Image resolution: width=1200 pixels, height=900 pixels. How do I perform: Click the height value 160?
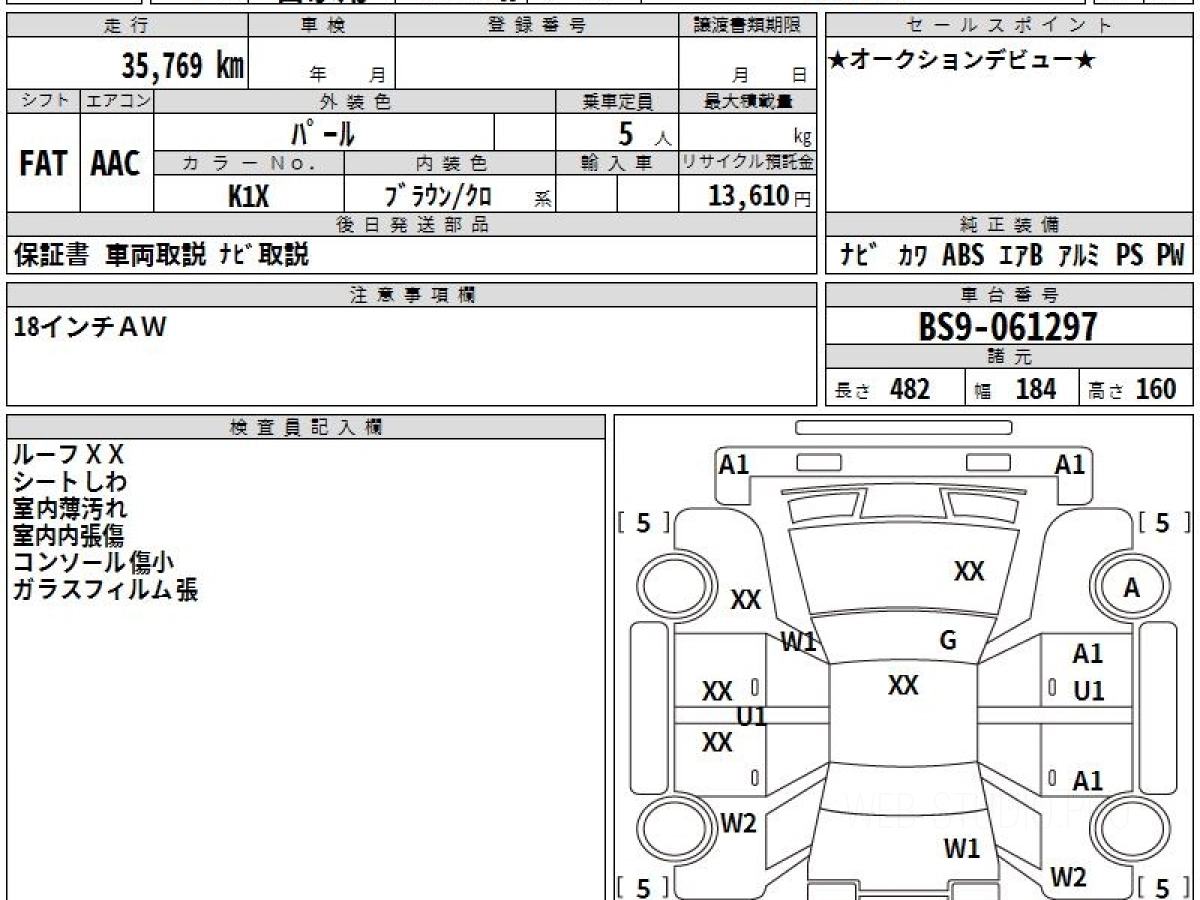1156,389
